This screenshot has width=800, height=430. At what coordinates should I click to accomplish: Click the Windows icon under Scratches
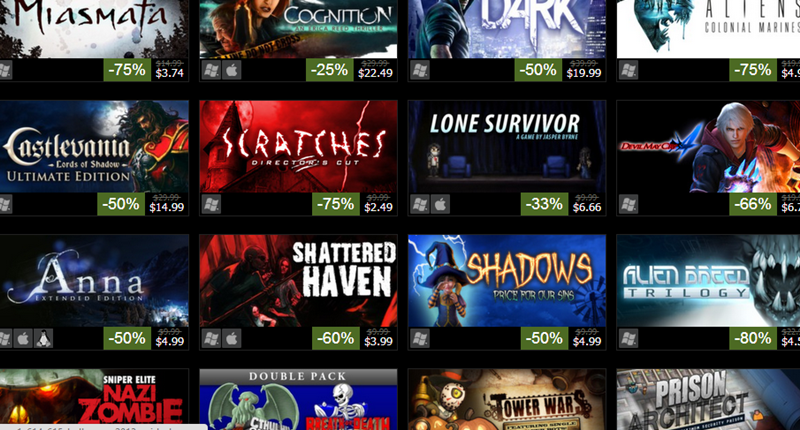point(211,205)
